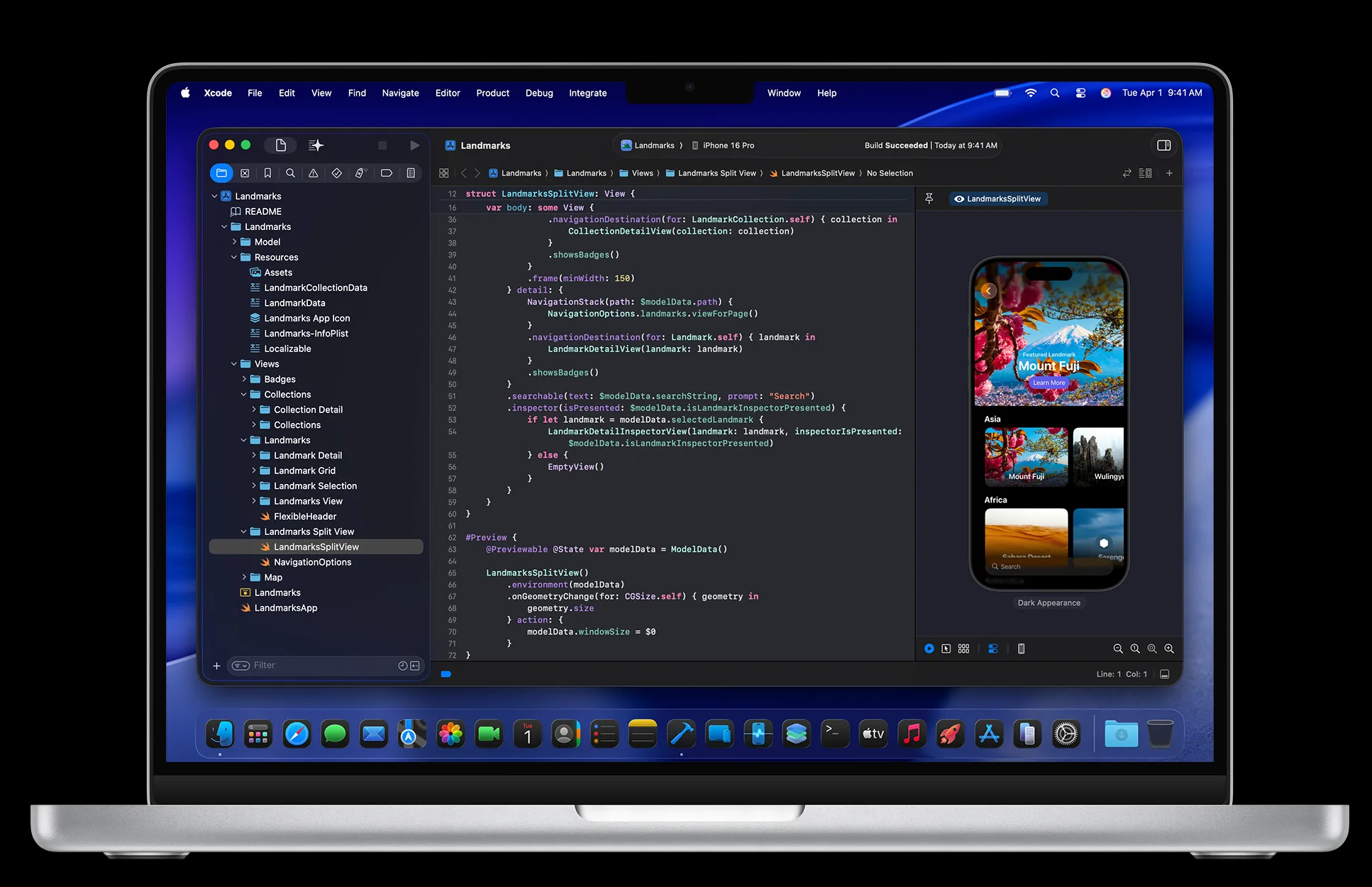Collapse the Landmarks Split View folder
This screenshot has width=1372, height=887.
coord(244,532)
